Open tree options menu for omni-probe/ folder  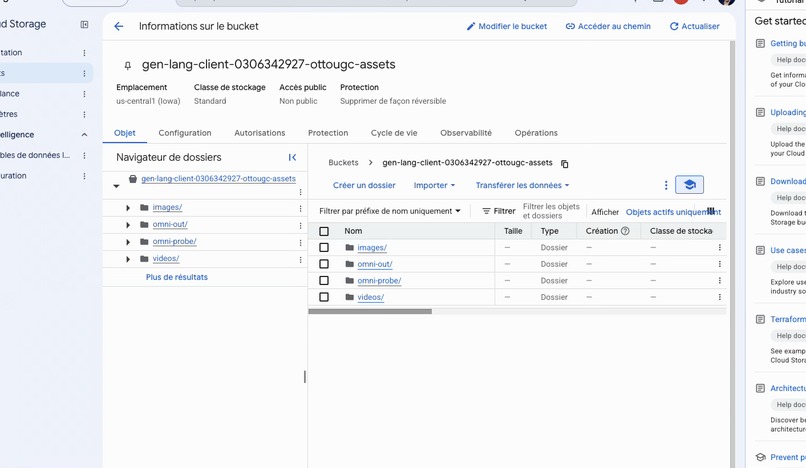click(x=300, y=243)
